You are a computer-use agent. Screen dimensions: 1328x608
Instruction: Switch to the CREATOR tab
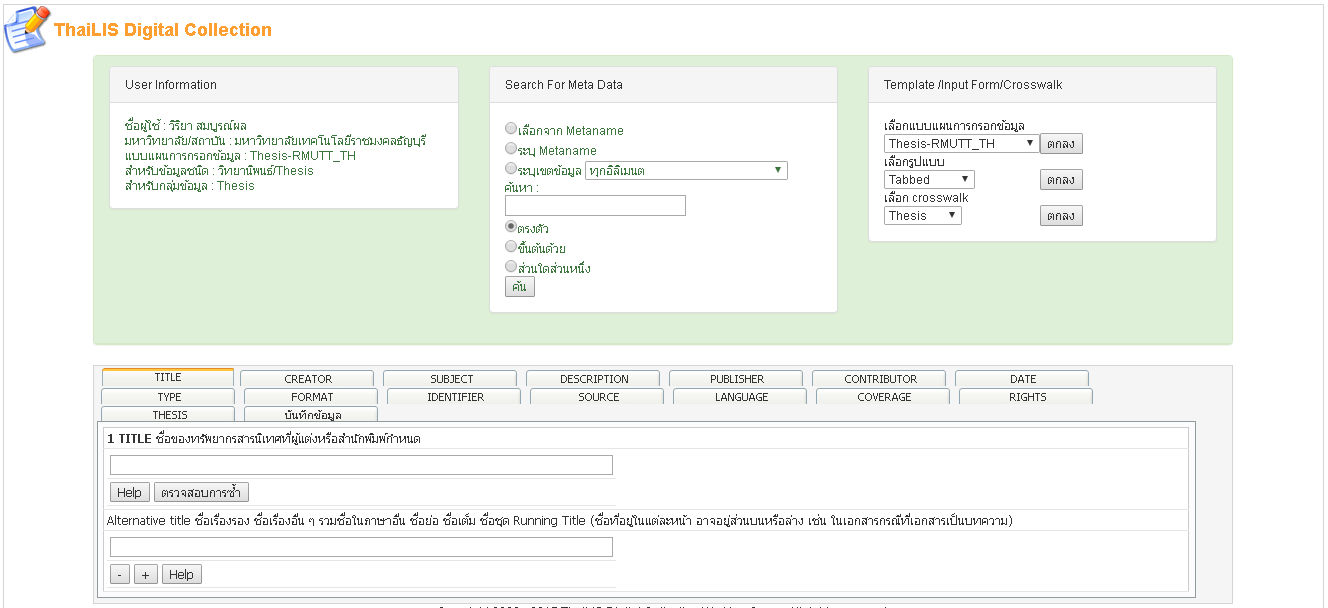click(x=307, y=379)
